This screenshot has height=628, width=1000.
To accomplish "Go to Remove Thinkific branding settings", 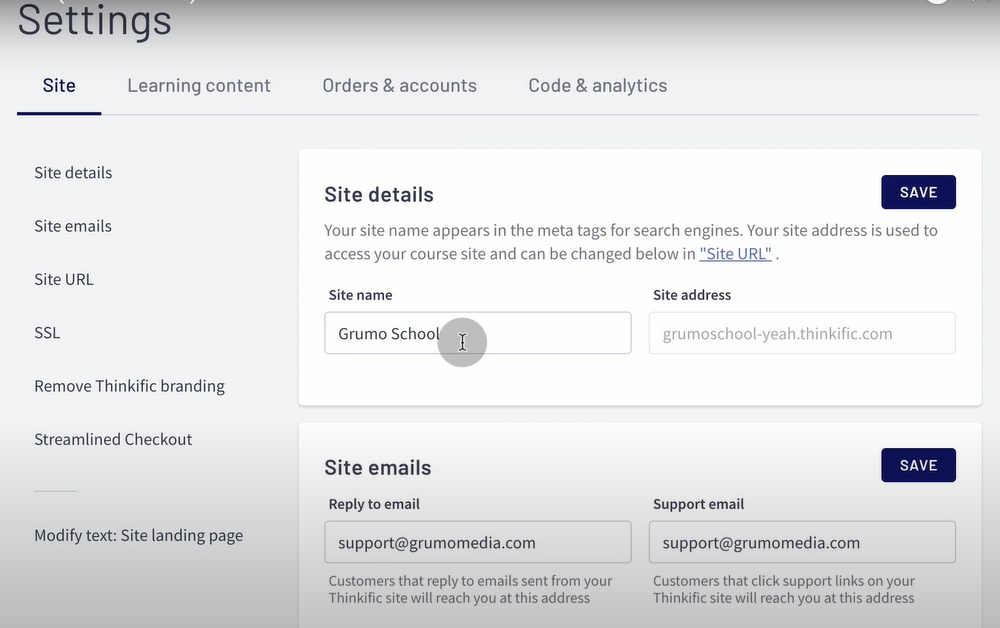I will point(129,385).
